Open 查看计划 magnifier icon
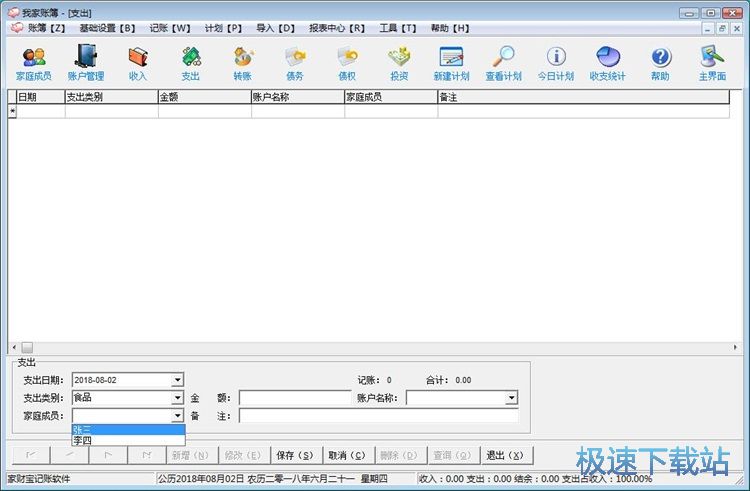 (x=503, y=63)
